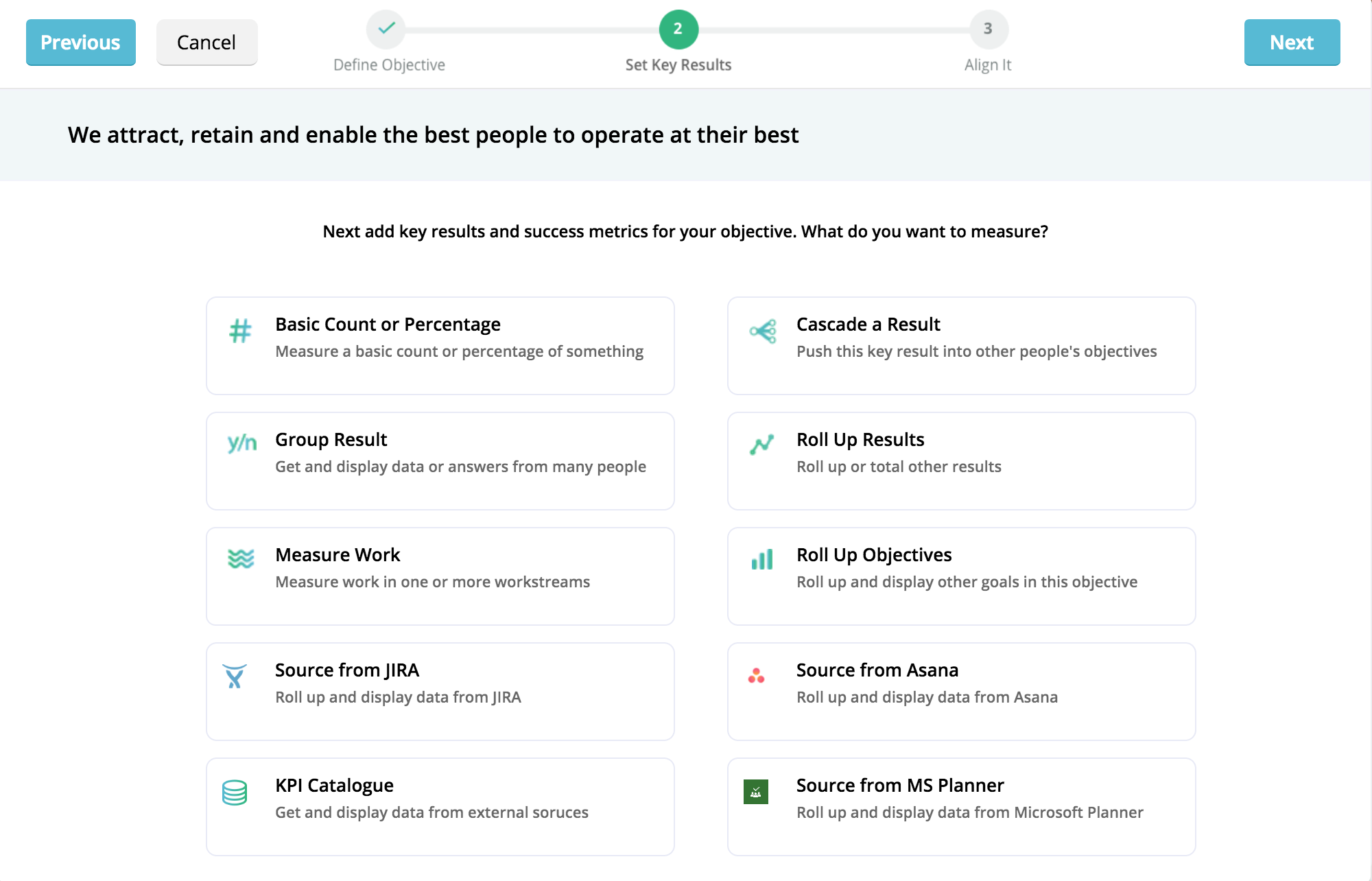Go back with the Previous button
The width and height of the screenshot is (1372, 881).
click(81, 43)
